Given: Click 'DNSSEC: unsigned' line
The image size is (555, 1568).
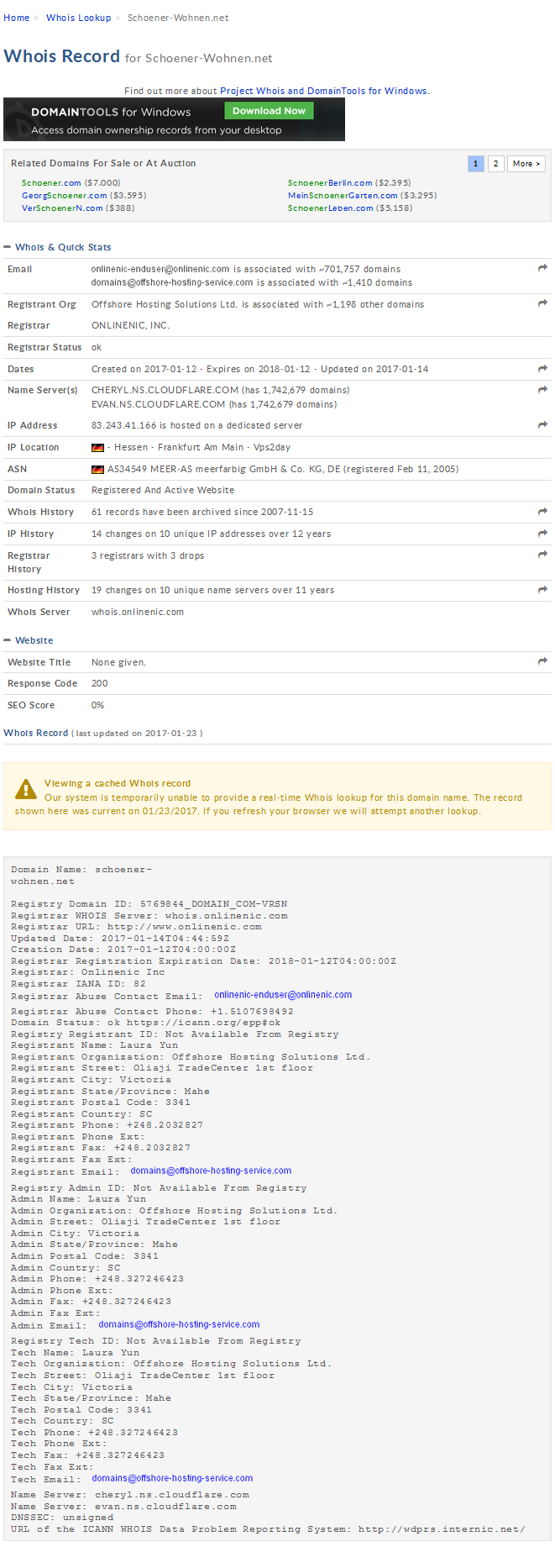Looking at the screenshot, I should 62,1518.
